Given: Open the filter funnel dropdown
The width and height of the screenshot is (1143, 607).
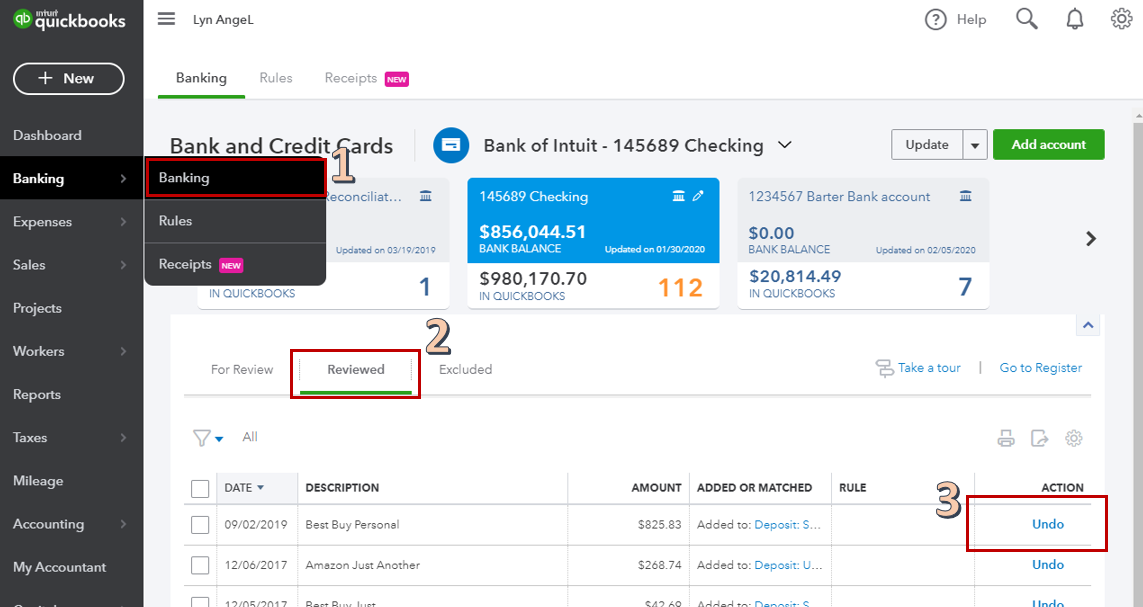Looking at the screenshot, I should tap(208, 438).
